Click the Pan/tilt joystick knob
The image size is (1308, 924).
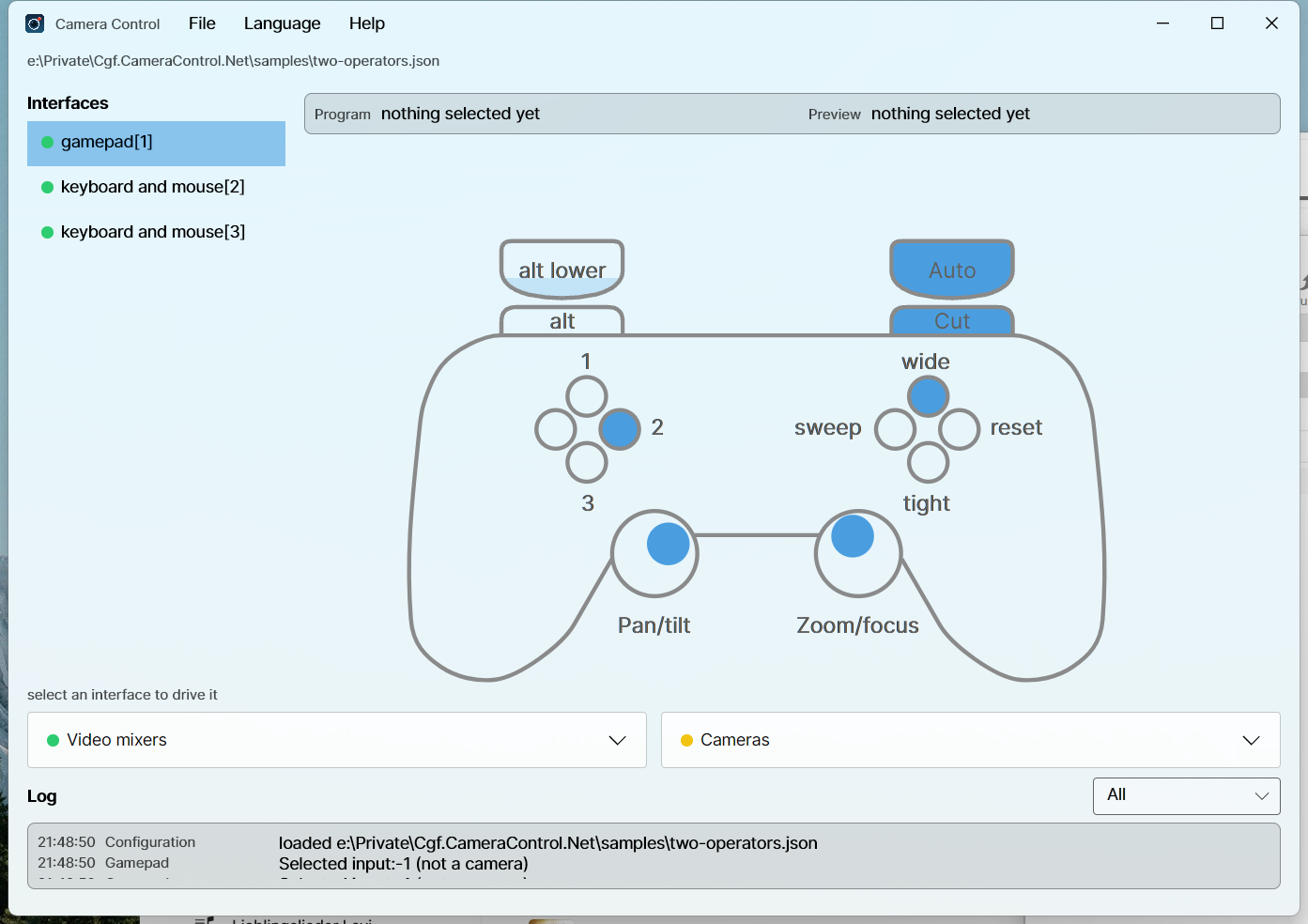[x=669, y=544]
